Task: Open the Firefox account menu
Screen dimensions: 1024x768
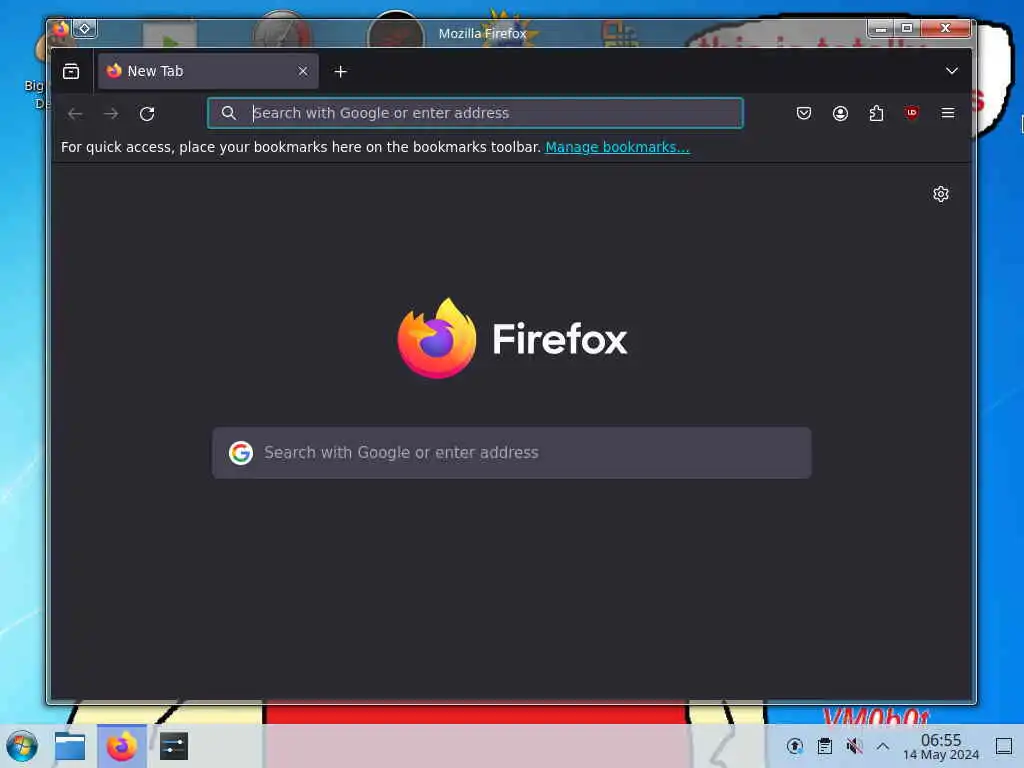Action: [x=840, y=114]
